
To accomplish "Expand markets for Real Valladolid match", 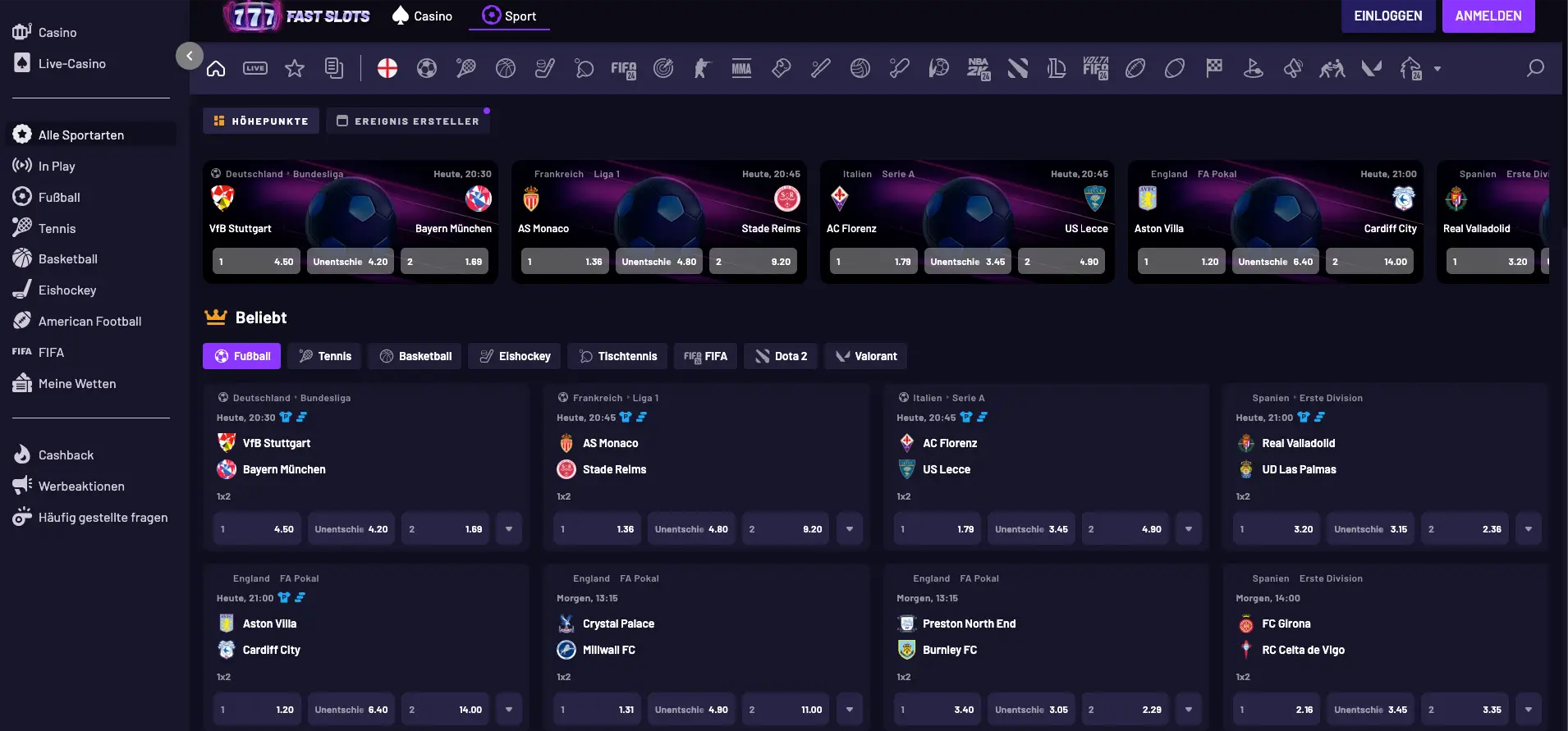I will tap(1529, 529).
